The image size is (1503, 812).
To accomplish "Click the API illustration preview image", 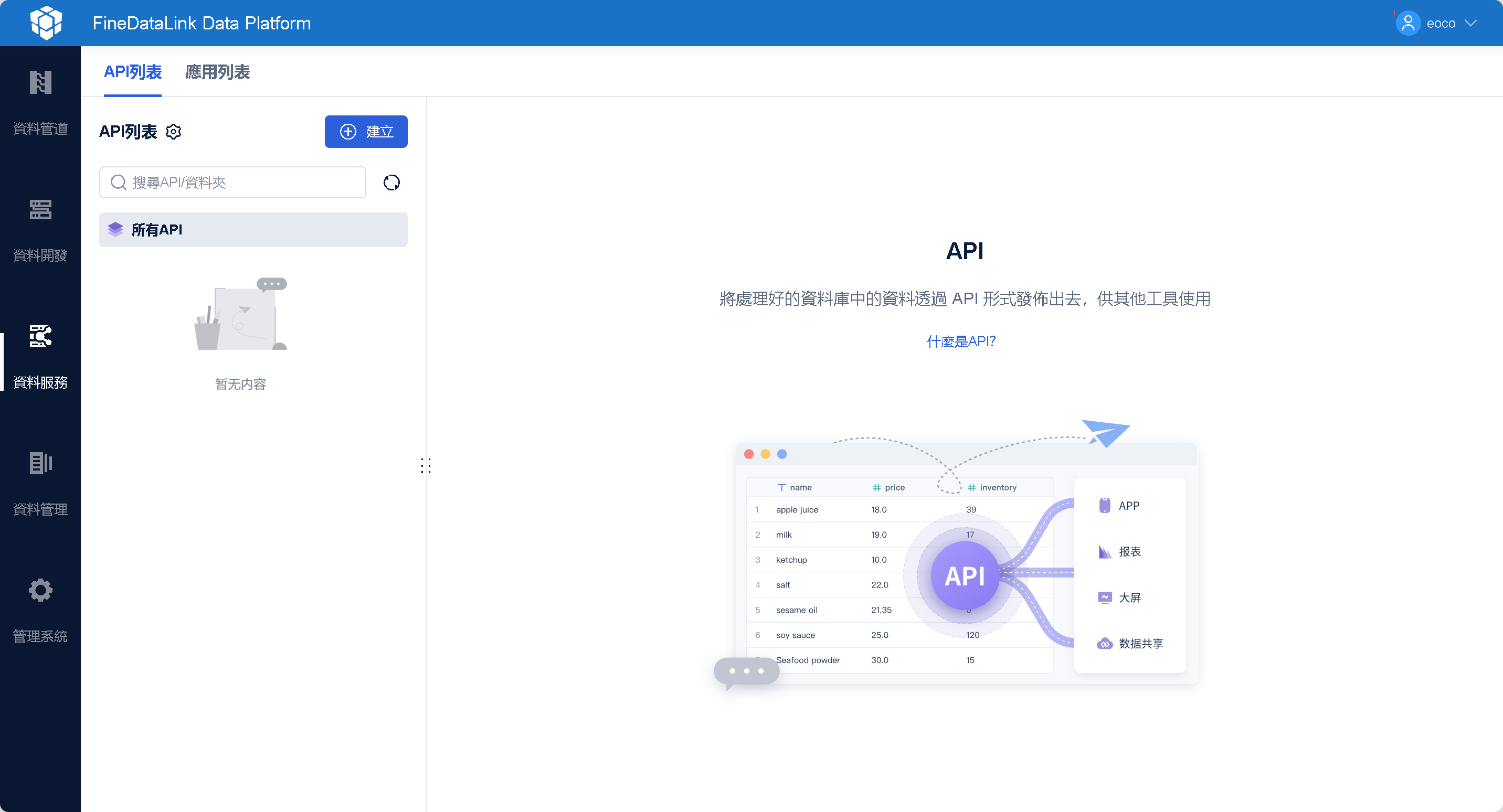I will pos(964,560).
